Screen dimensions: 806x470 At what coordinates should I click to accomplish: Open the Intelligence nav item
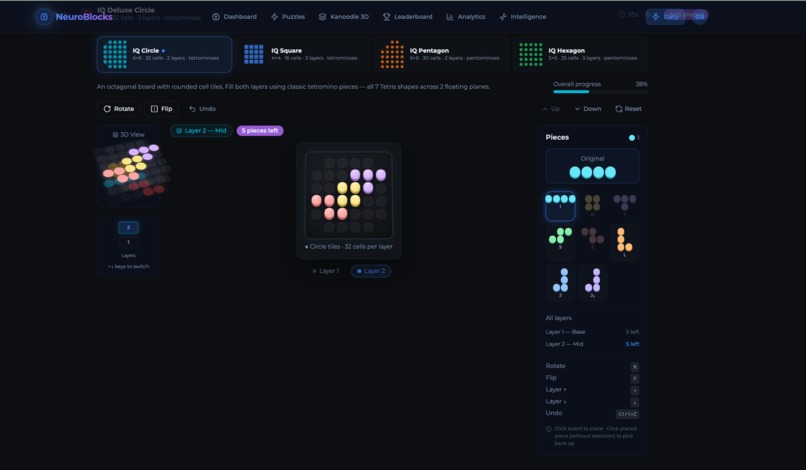coord(523,17)
